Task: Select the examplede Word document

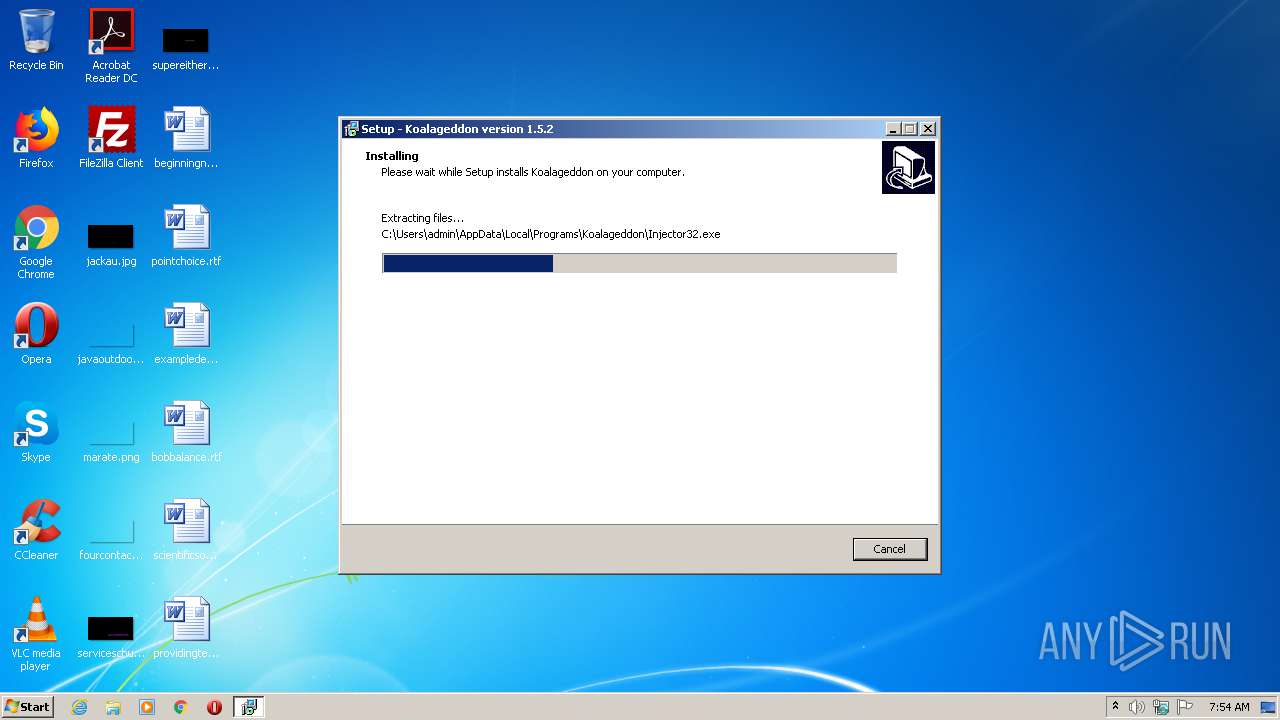Action: coord(186,334)
